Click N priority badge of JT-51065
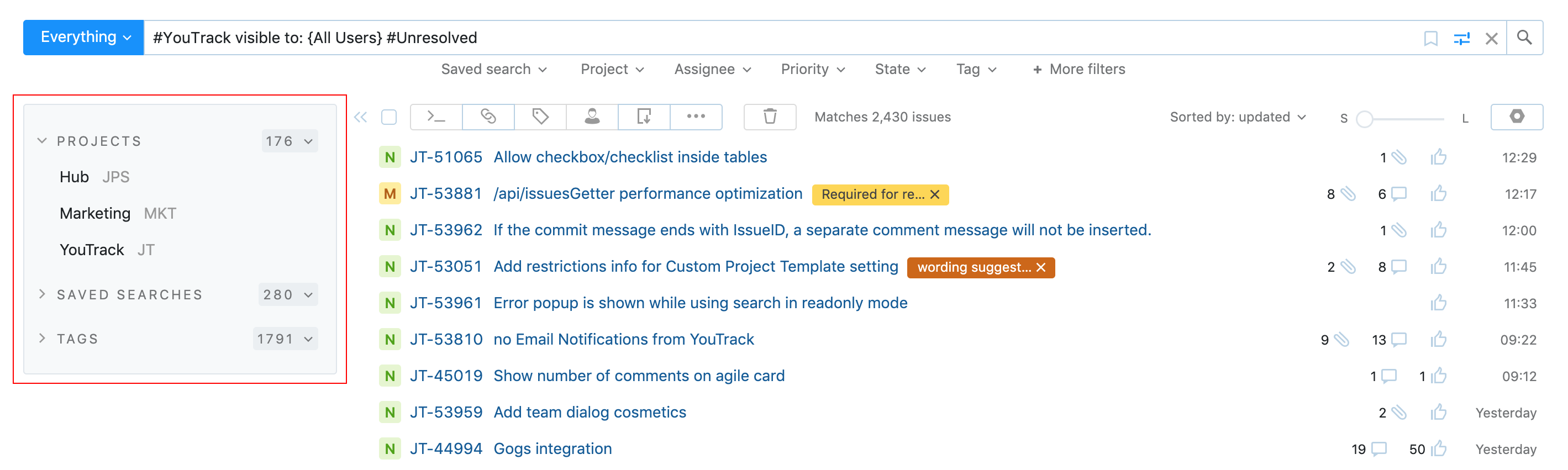1568x470 pixels. (390, 157)
